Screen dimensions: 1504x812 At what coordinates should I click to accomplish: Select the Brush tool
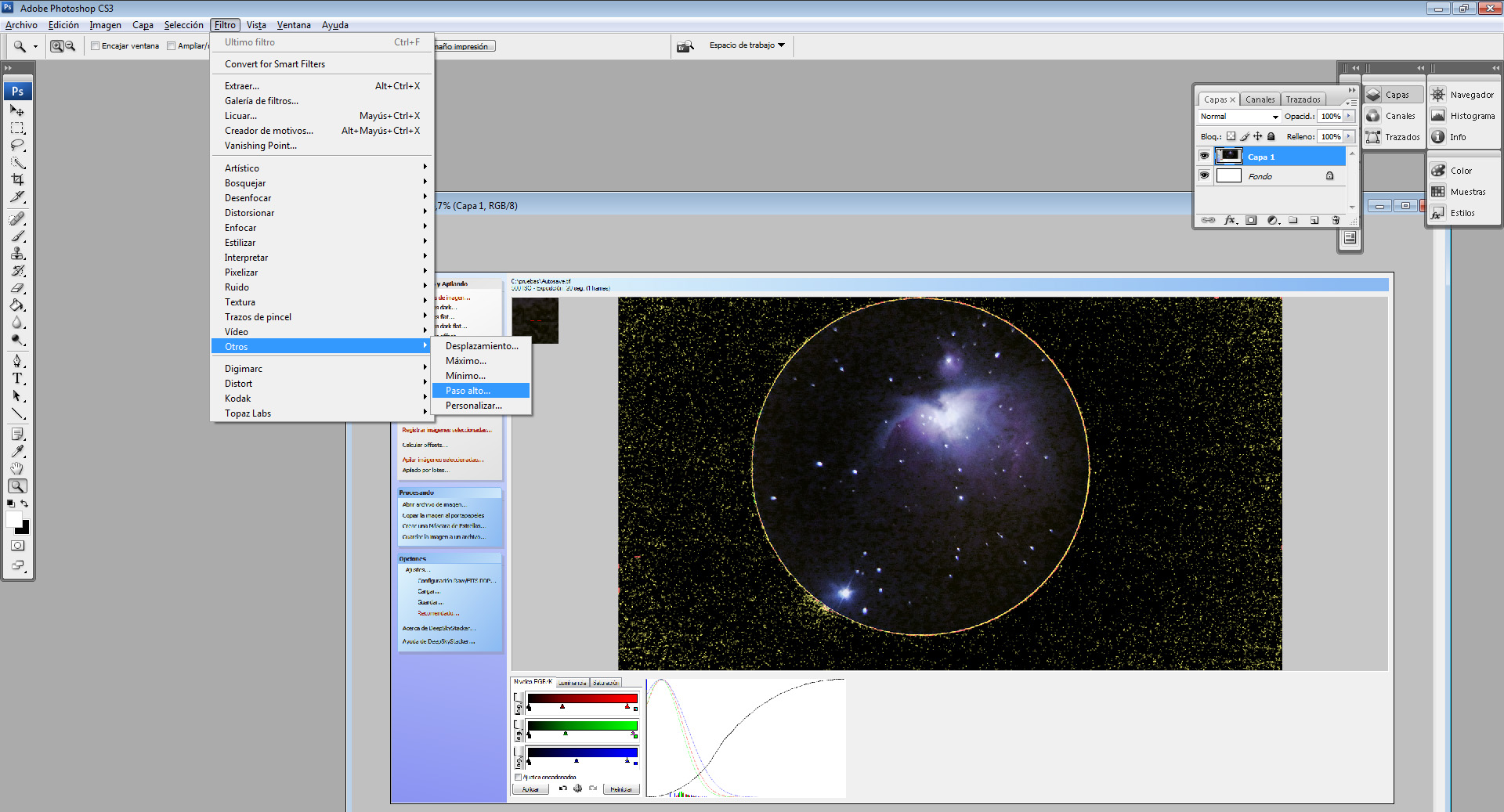[17, 236]
